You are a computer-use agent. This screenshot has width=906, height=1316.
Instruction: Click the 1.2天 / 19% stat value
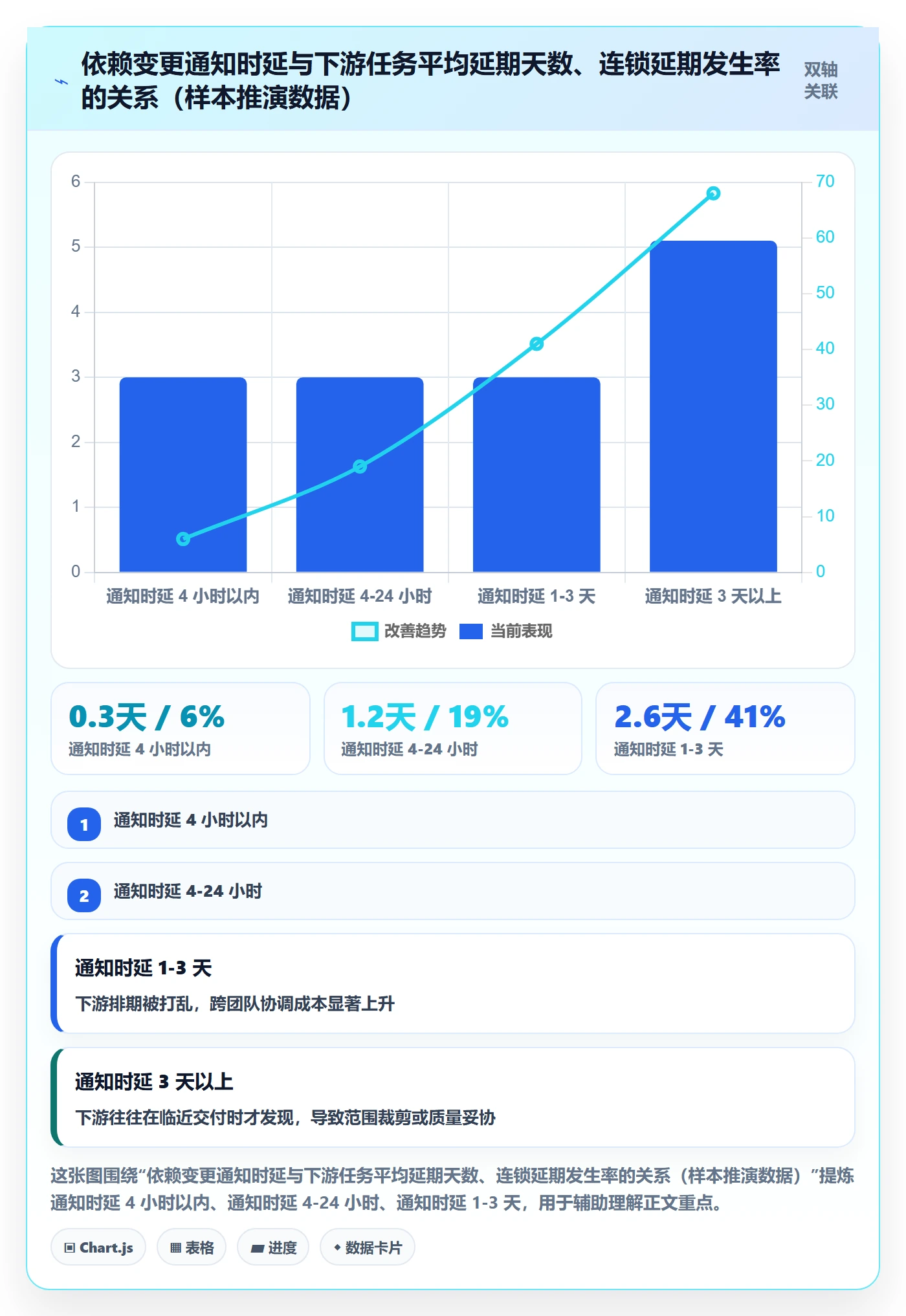(425, 717)
